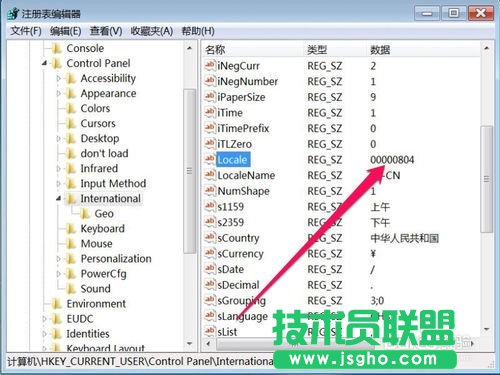Expand the Appearance key
Image resolution: width=500 pixels, height=375 pixels.
pyautogui.click(x=59, y=93)
